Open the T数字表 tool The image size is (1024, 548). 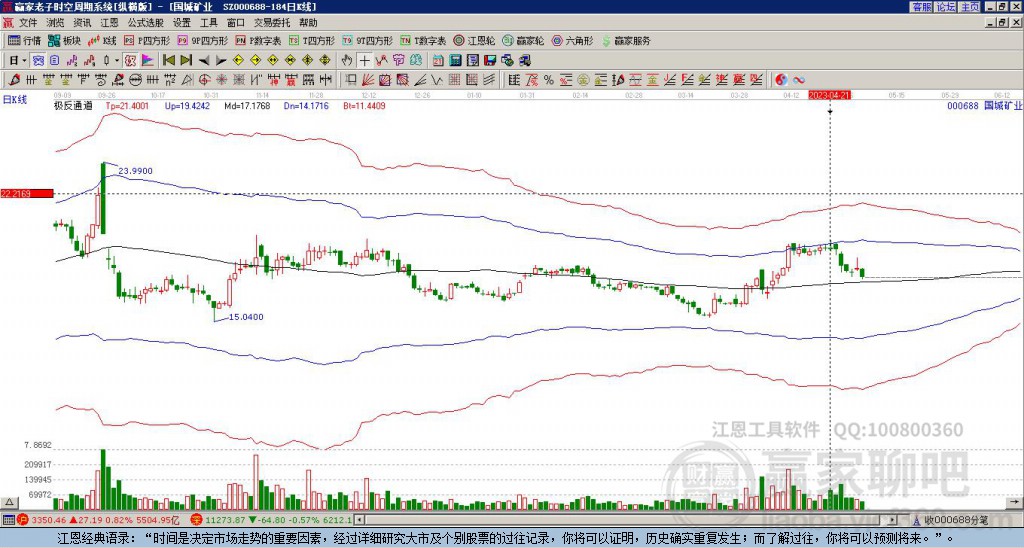coord(423,41)
